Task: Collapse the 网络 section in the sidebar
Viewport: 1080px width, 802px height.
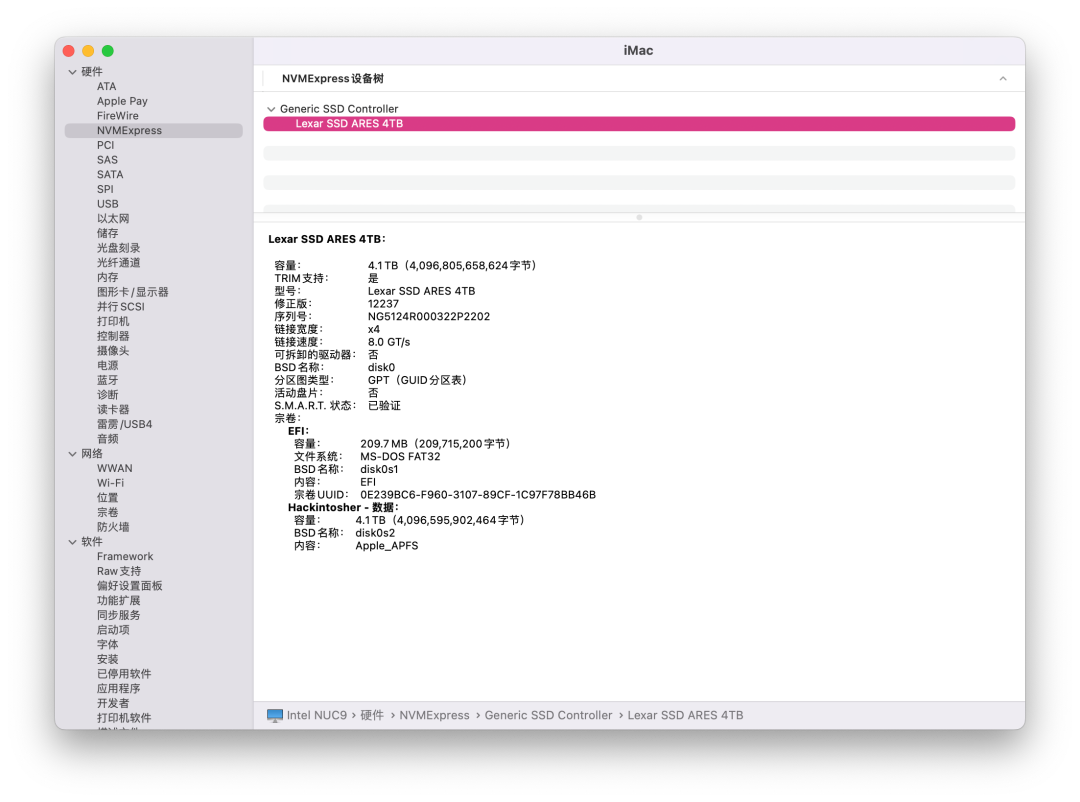Action: coord(72,453)
